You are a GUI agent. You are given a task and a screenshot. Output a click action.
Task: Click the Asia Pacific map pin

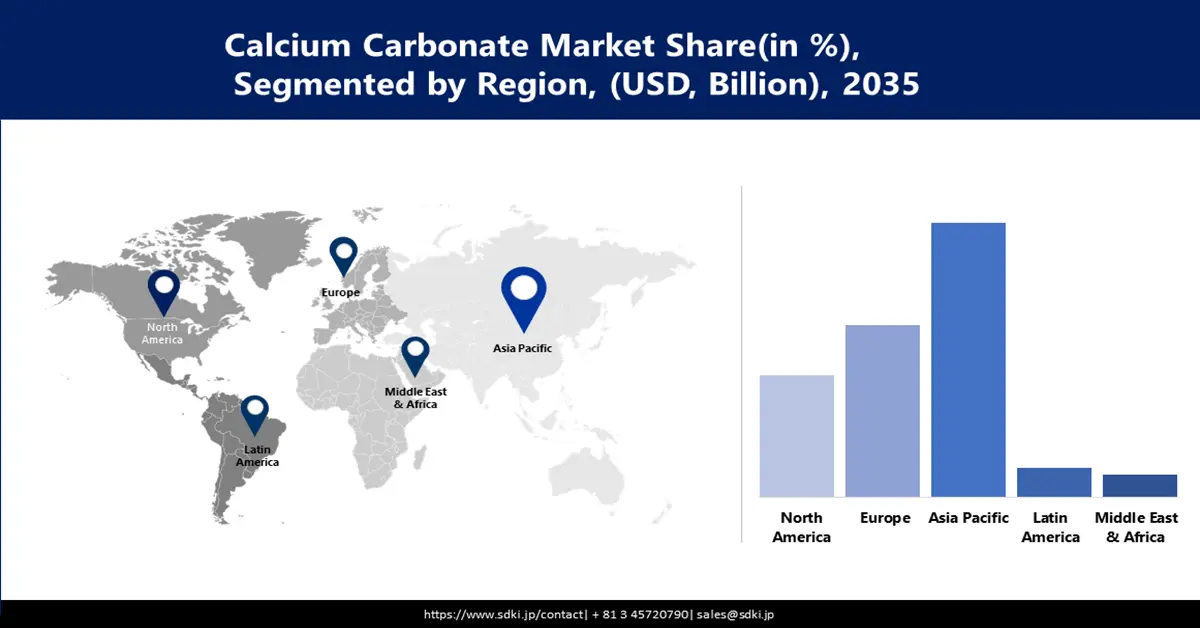524,299
